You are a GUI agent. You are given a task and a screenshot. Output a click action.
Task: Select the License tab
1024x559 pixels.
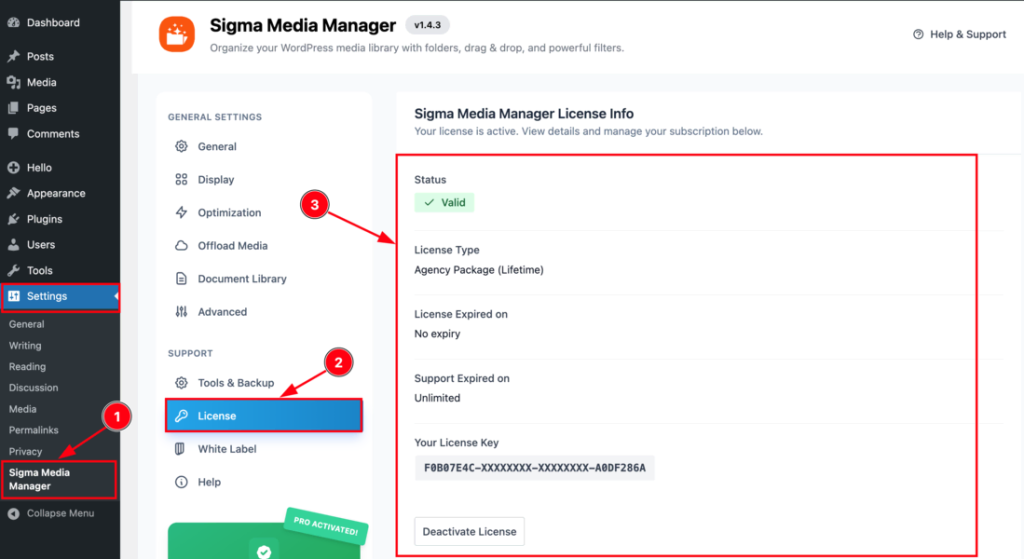[264, 415]
